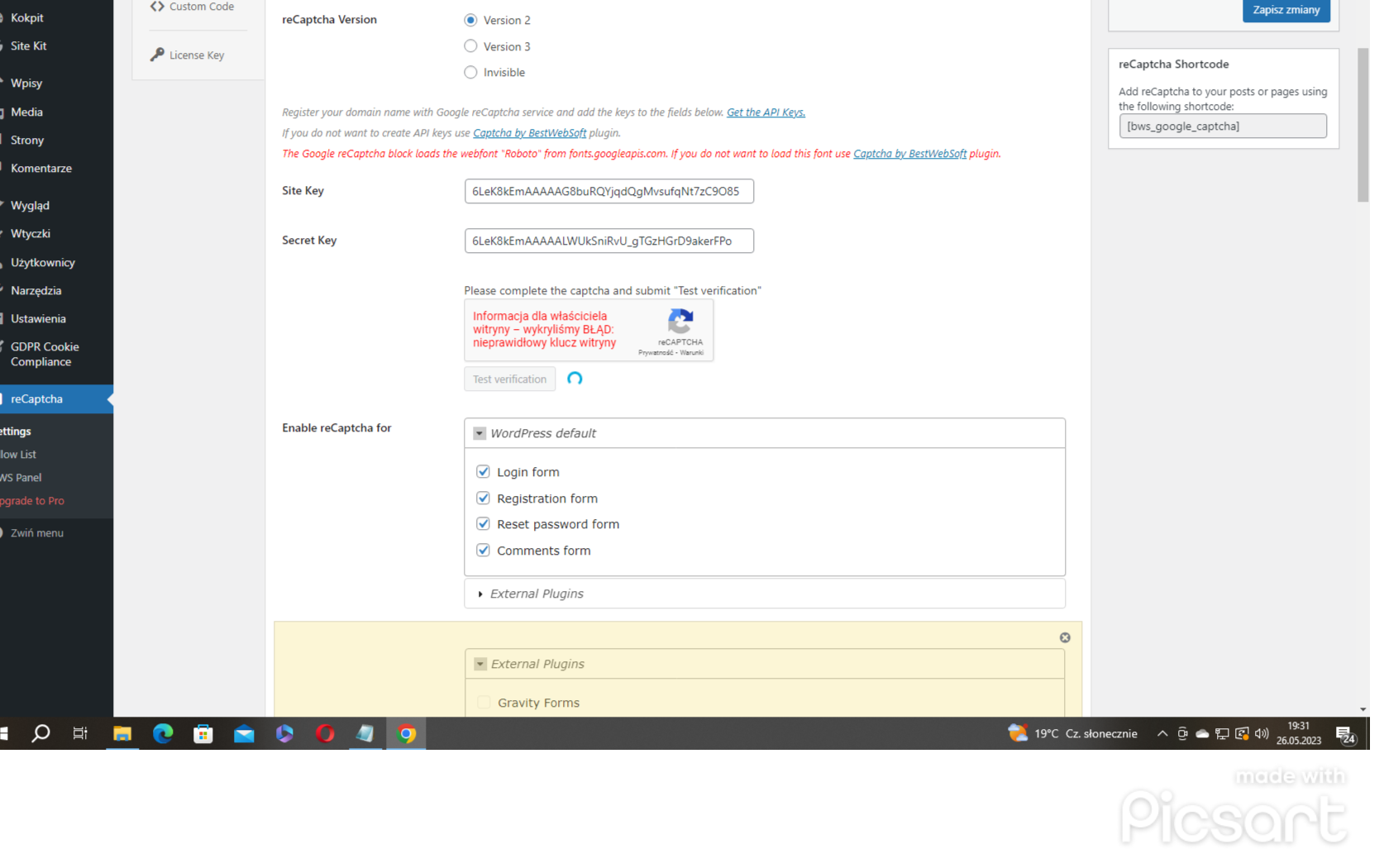The height and width of the screenshot is (868, 1389).
Task: Uncheck the Login form checkbox
Action: 483,472
